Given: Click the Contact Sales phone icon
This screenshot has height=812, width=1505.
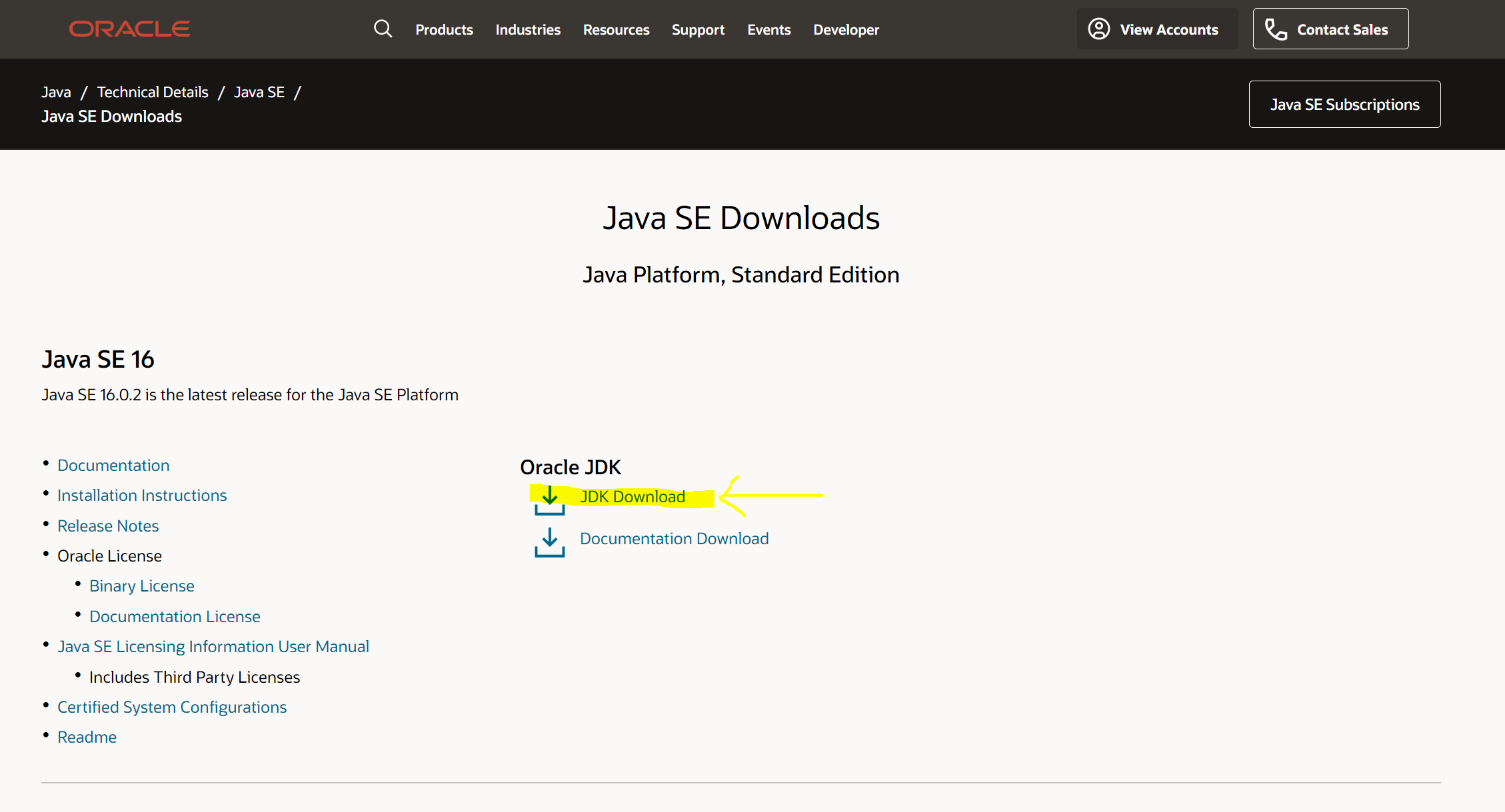Looking at the screenshot, I should pos(1276,29).
